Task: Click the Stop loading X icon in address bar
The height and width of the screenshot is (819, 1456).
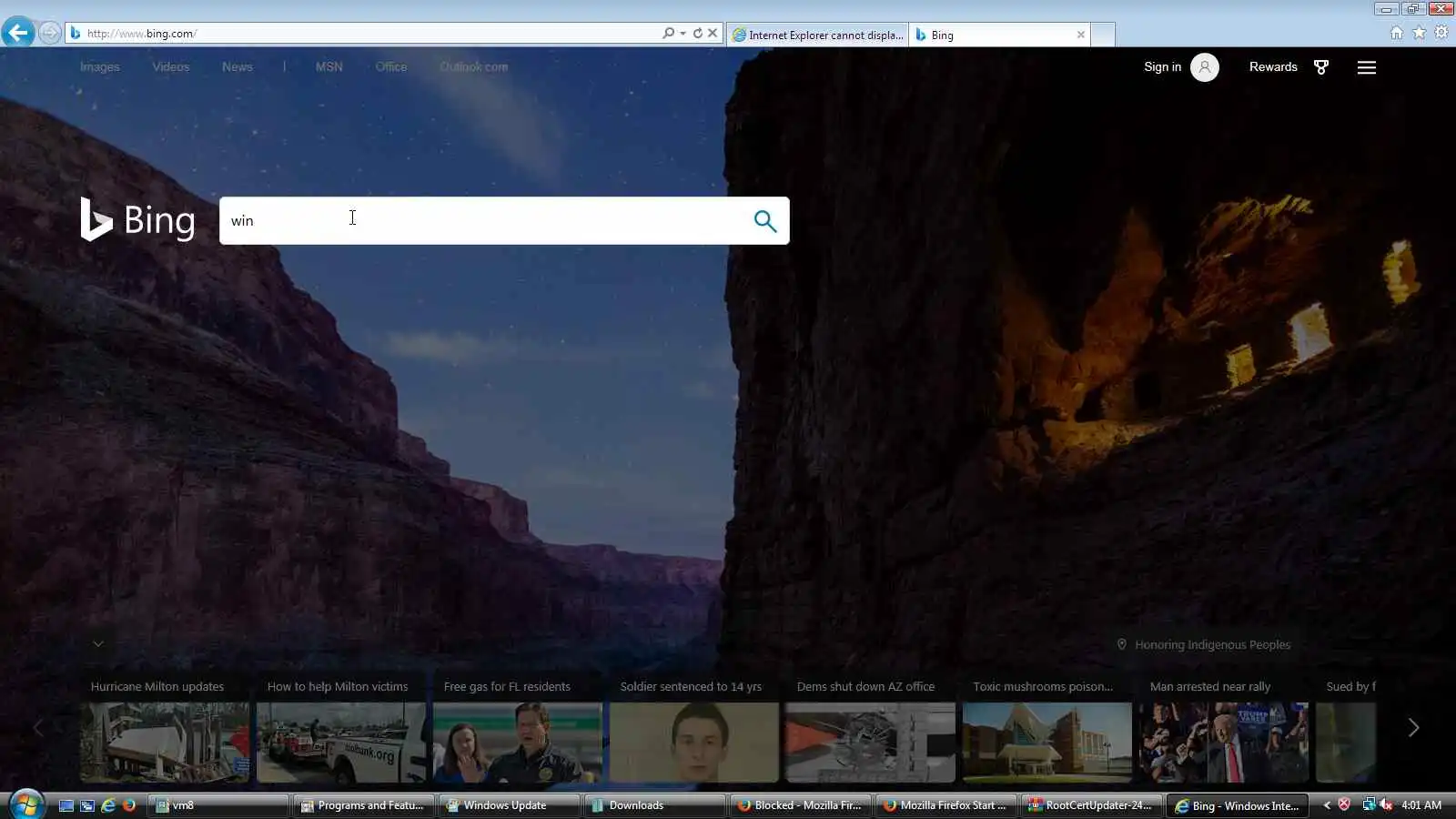Action: click(x=713, y=33)
